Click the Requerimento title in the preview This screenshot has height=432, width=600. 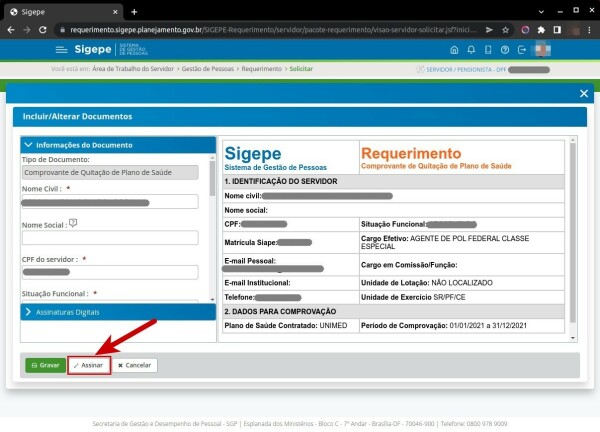pyautogui.click(x=411, y=153)
